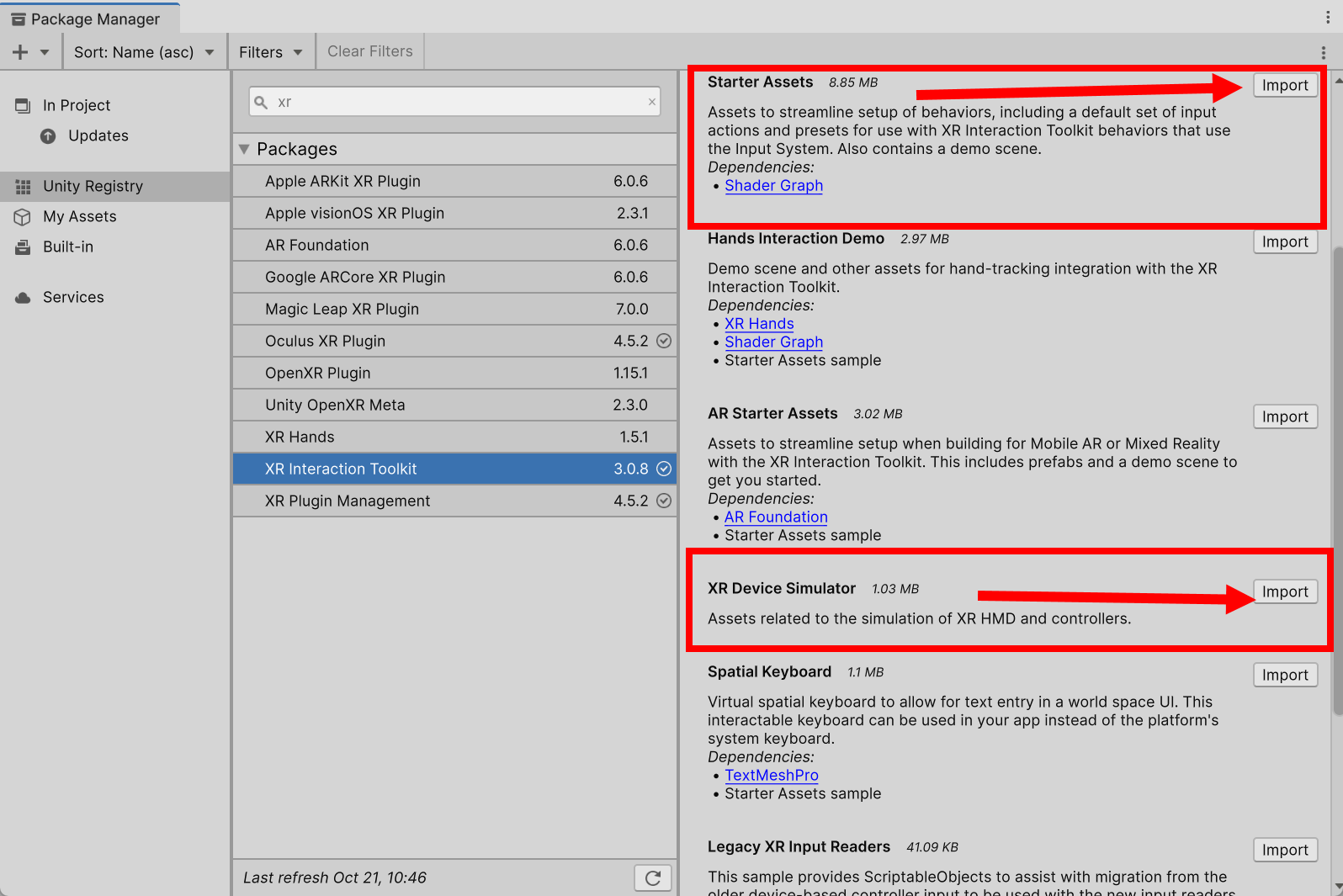Screen dimensions: 1343x896
Task: Select XR Plugin Management package
Action: [x=454, y=501]
